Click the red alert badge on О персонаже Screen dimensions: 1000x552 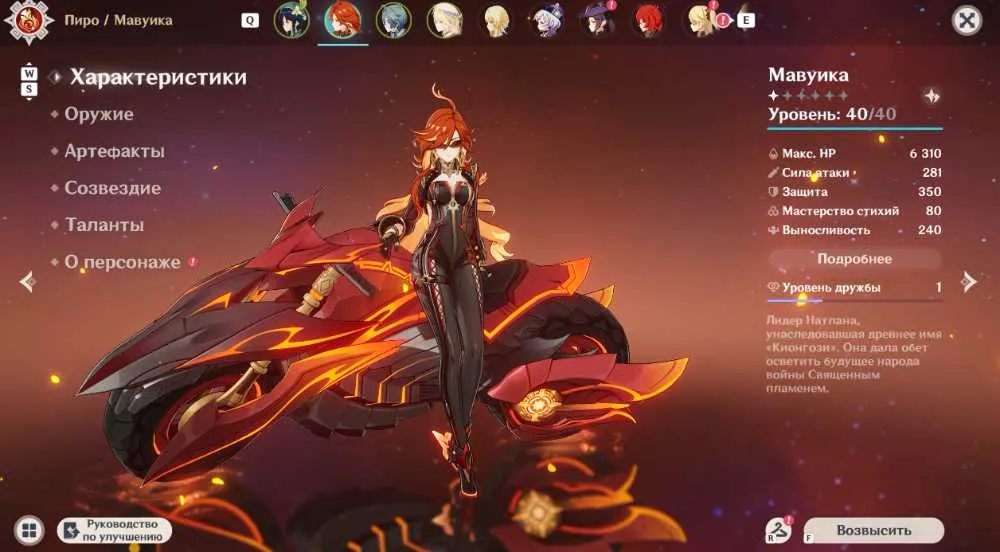click(x=192, y=262)
